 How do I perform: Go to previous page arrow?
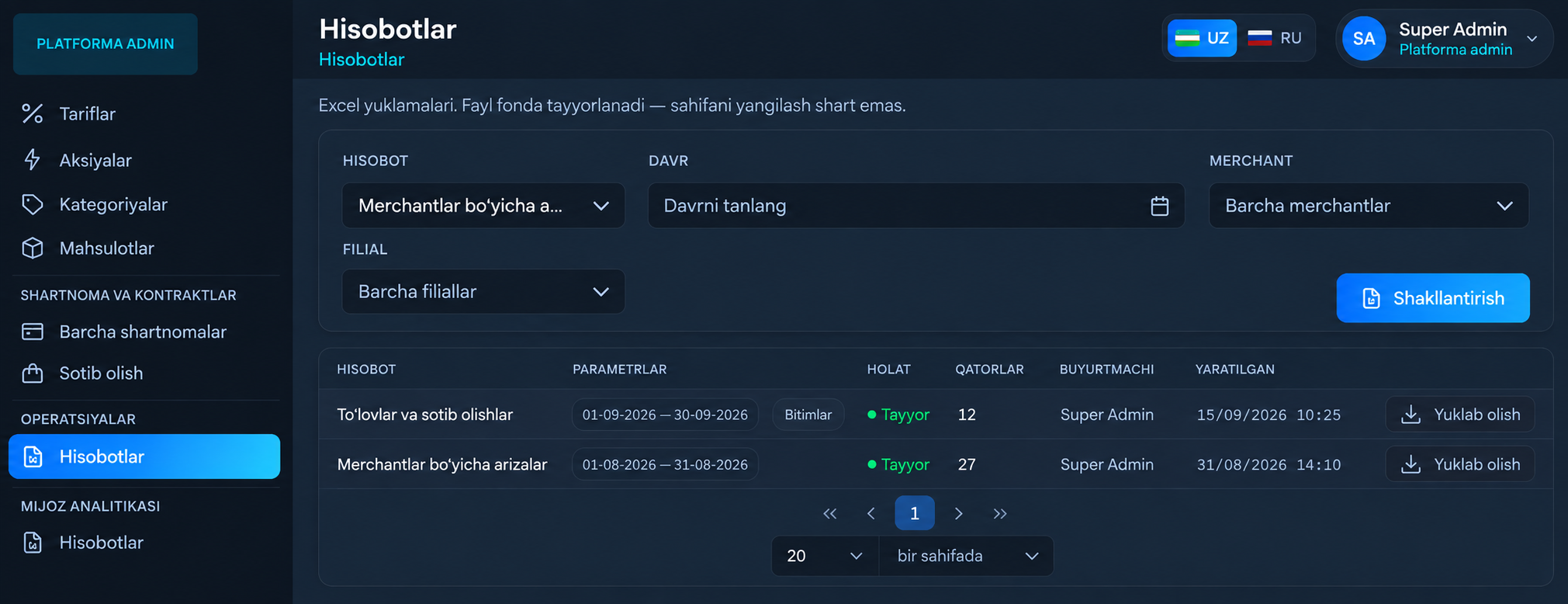click(x=871, y=513)
